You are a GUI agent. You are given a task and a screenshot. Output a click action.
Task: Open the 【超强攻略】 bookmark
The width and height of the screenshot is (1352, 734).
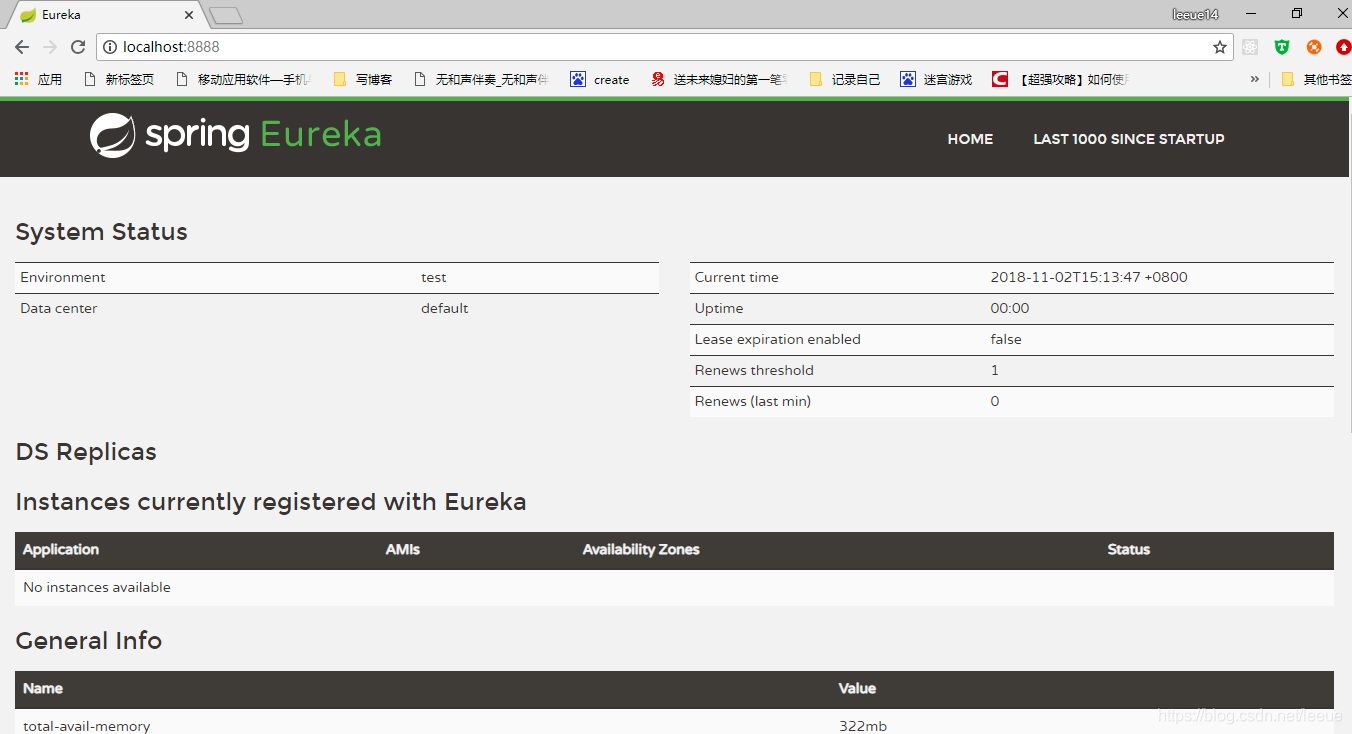click(1060, 79)
